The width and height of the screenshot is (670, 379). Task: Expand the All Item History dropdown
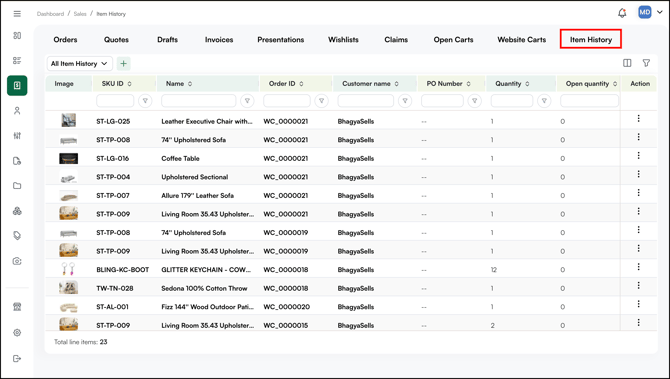(x=79, y=64)
